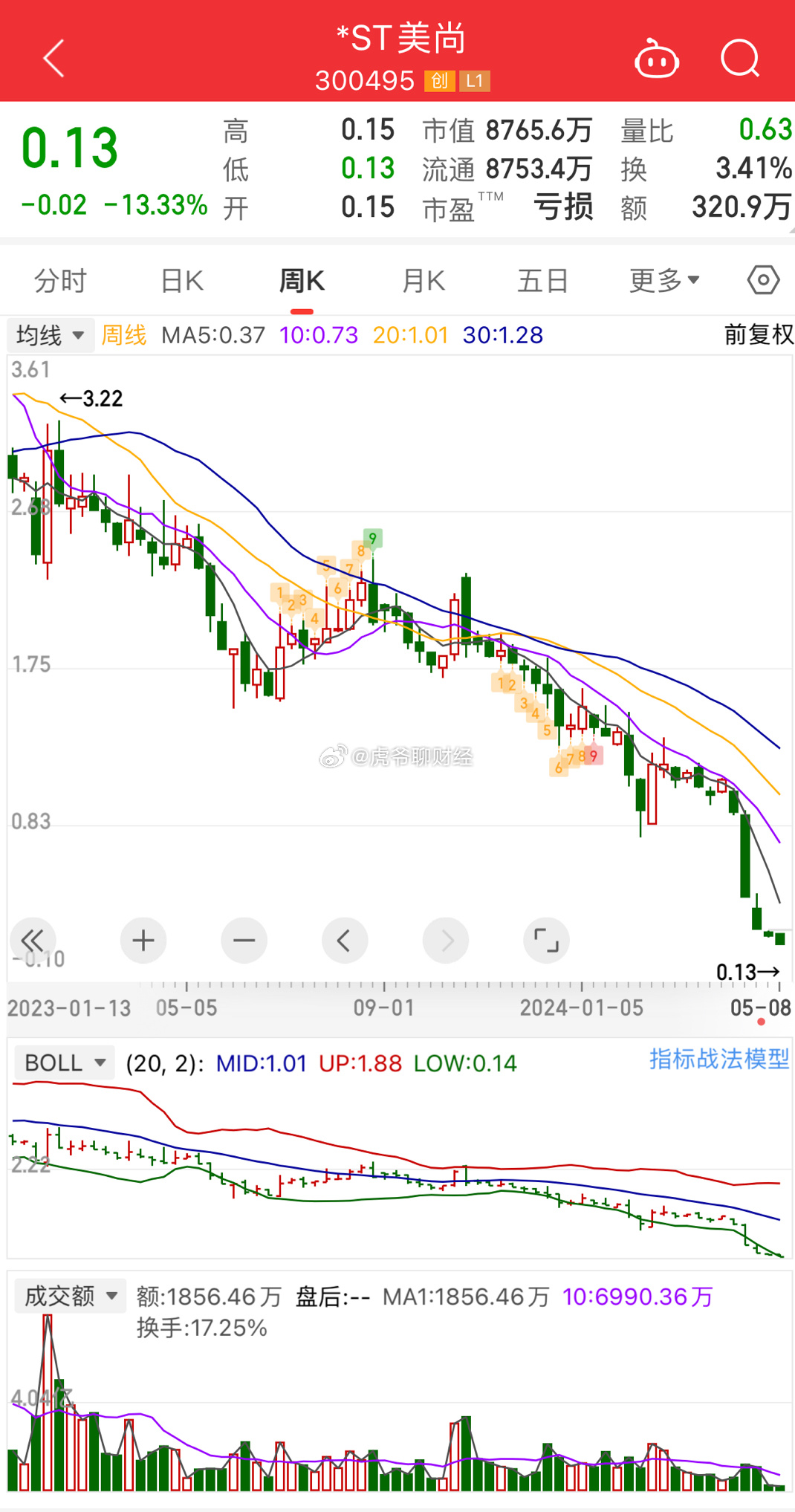Expand the 成交额 dropdown

point(70,1296)
